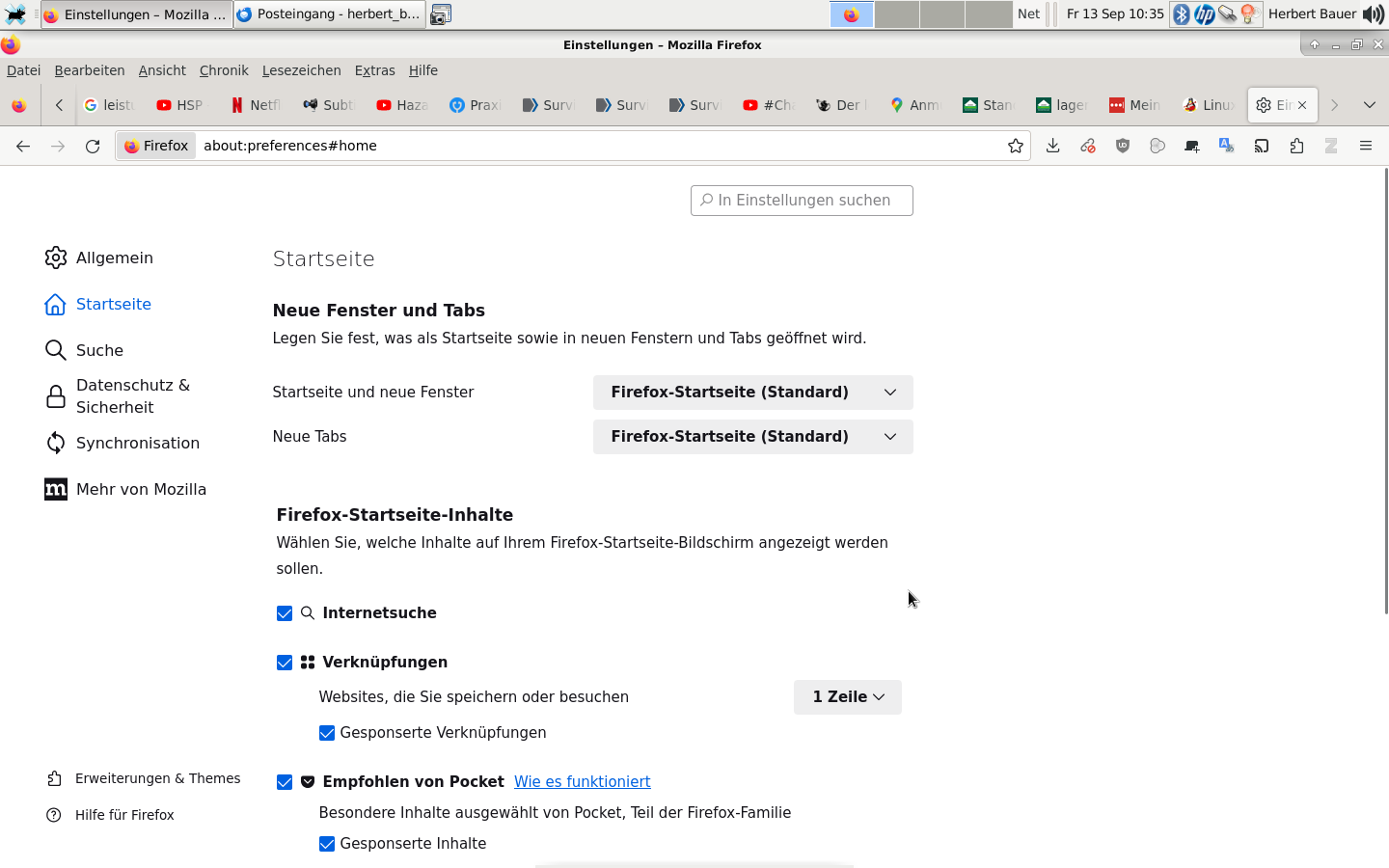This screenshot has height=868, width=1389.
Task: Toggle the Empfohlen von Pocket checkbox
Action: 285,782
